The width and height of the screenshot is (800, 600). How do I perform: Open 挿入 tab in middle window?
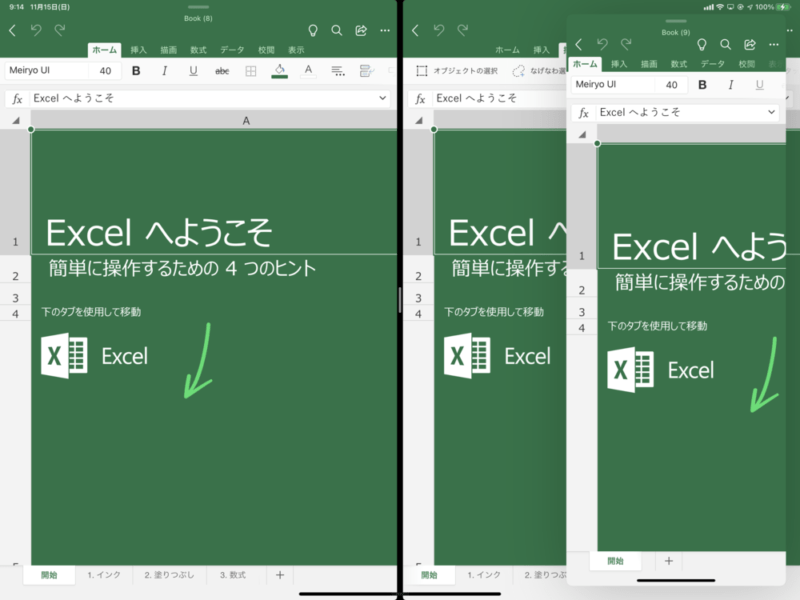click(541, 50)
